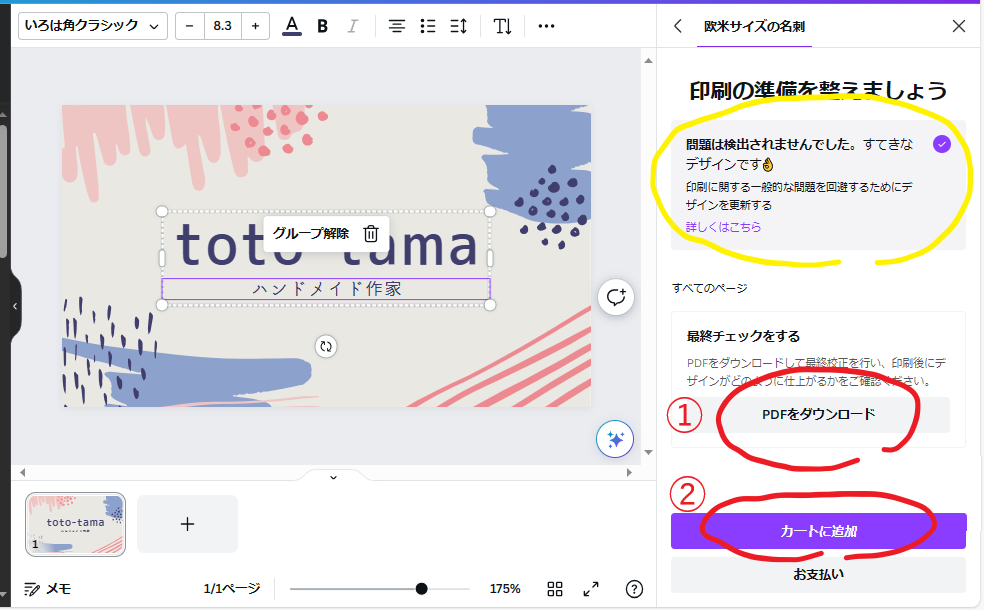Click the zoom level slider handle

[x=421, y=589]
